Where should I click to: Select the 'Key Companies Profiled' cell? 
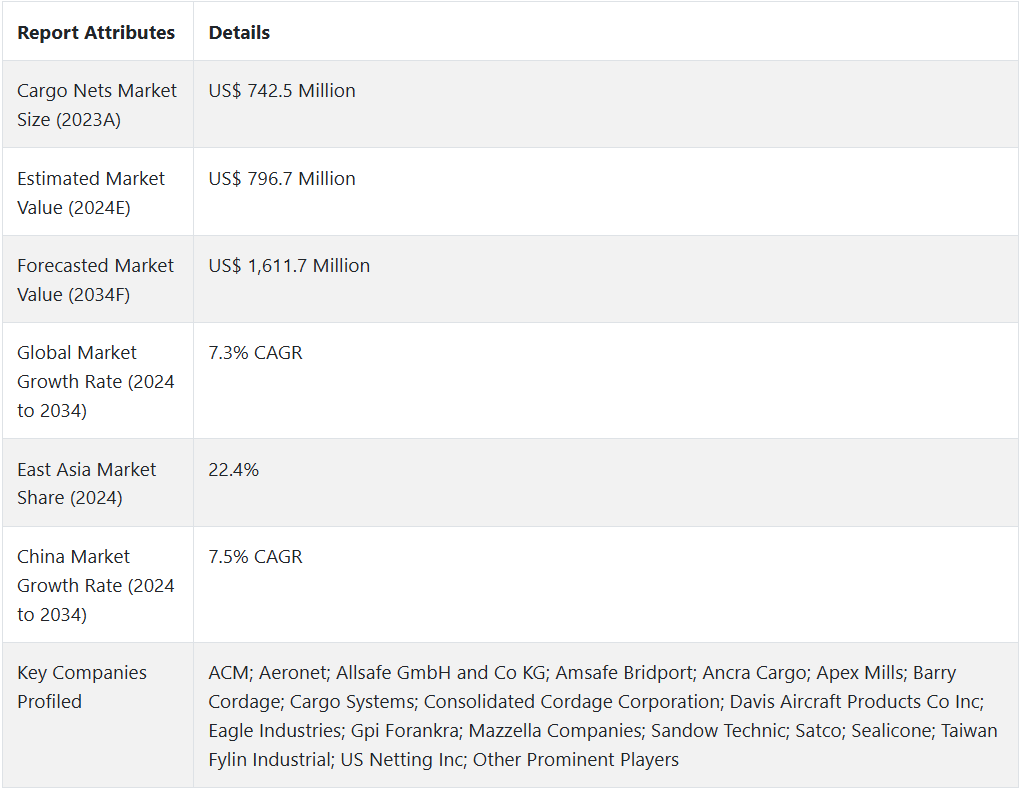(98, 716)
